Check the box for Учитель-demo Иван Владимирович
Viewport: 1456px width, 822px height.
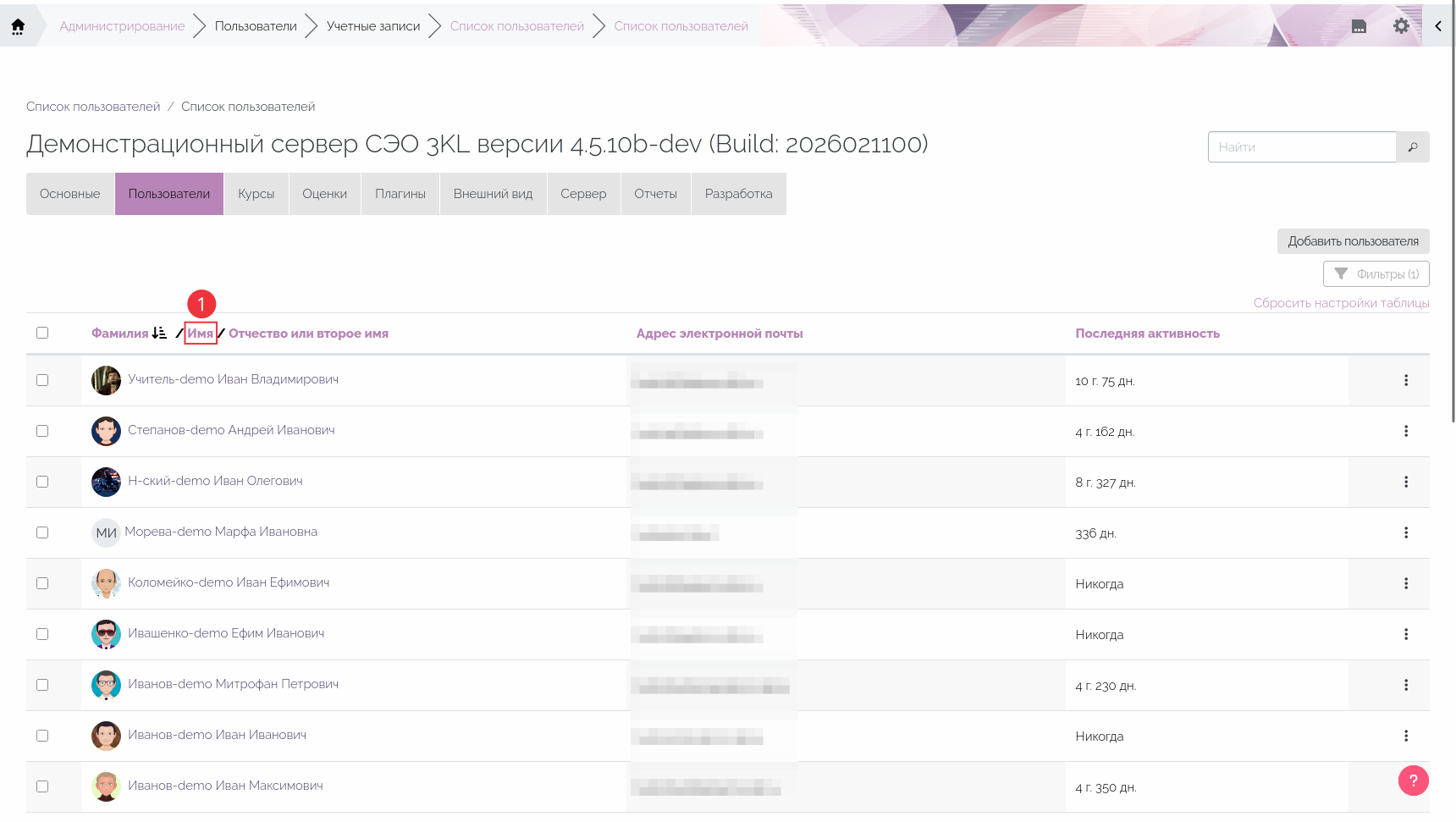42,380
